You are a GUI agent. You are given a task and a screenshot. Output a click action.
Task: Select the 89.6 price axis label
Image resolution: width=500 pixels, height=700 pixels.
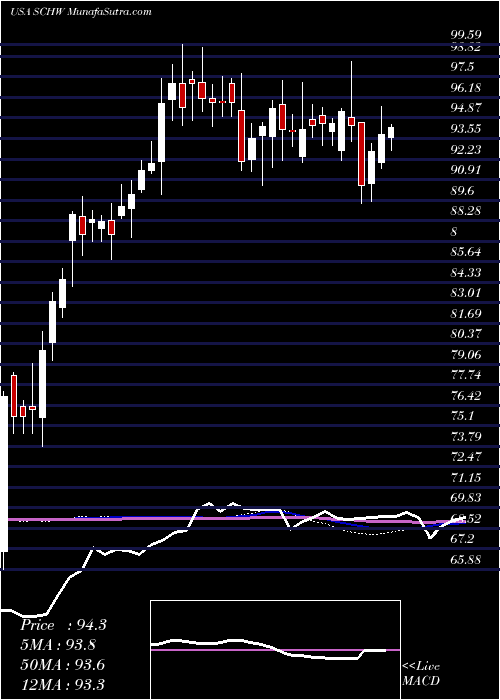pos(462,191)
